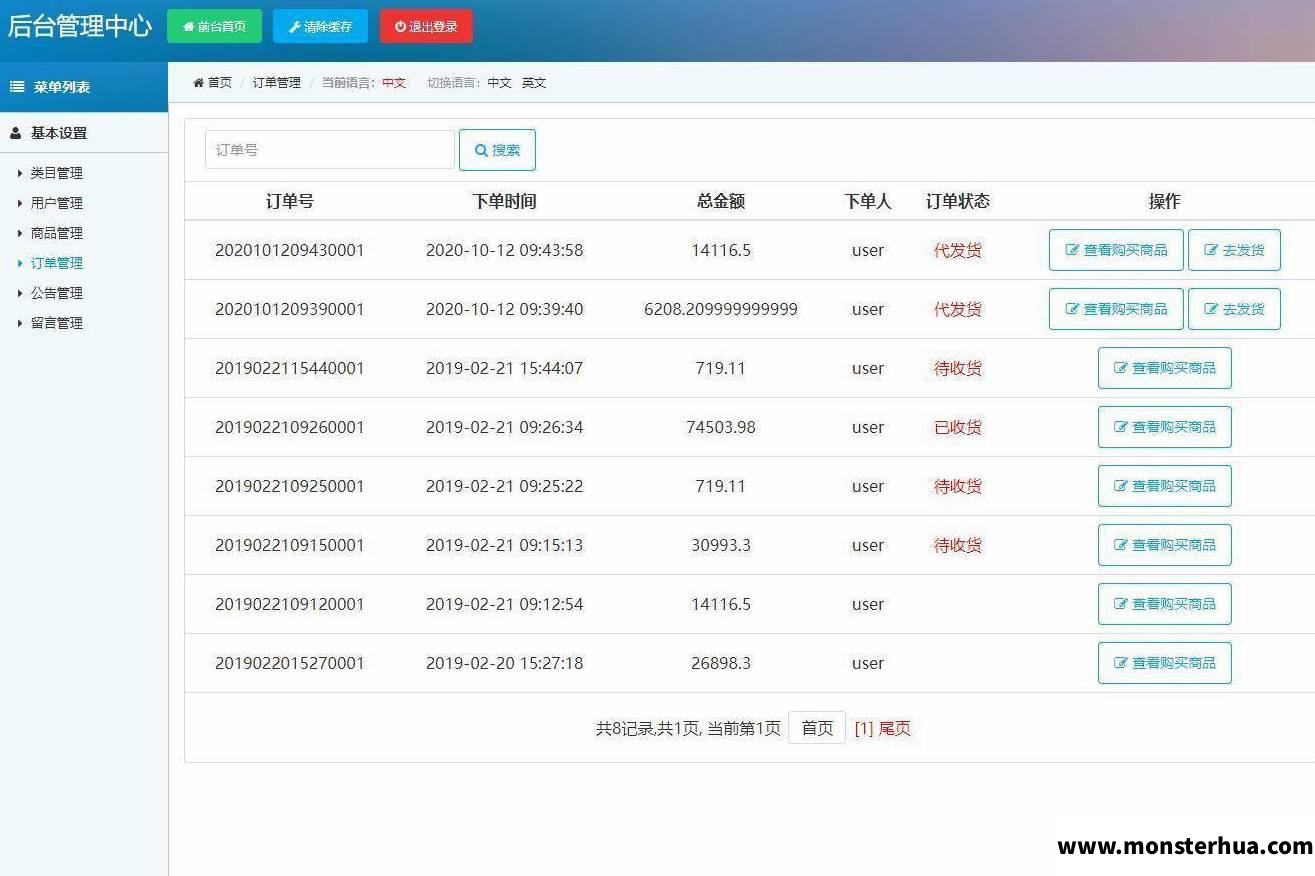Click the 前台首页 button in header
The width and height of the screenshot is (1315, 876).
pos(214,26)
